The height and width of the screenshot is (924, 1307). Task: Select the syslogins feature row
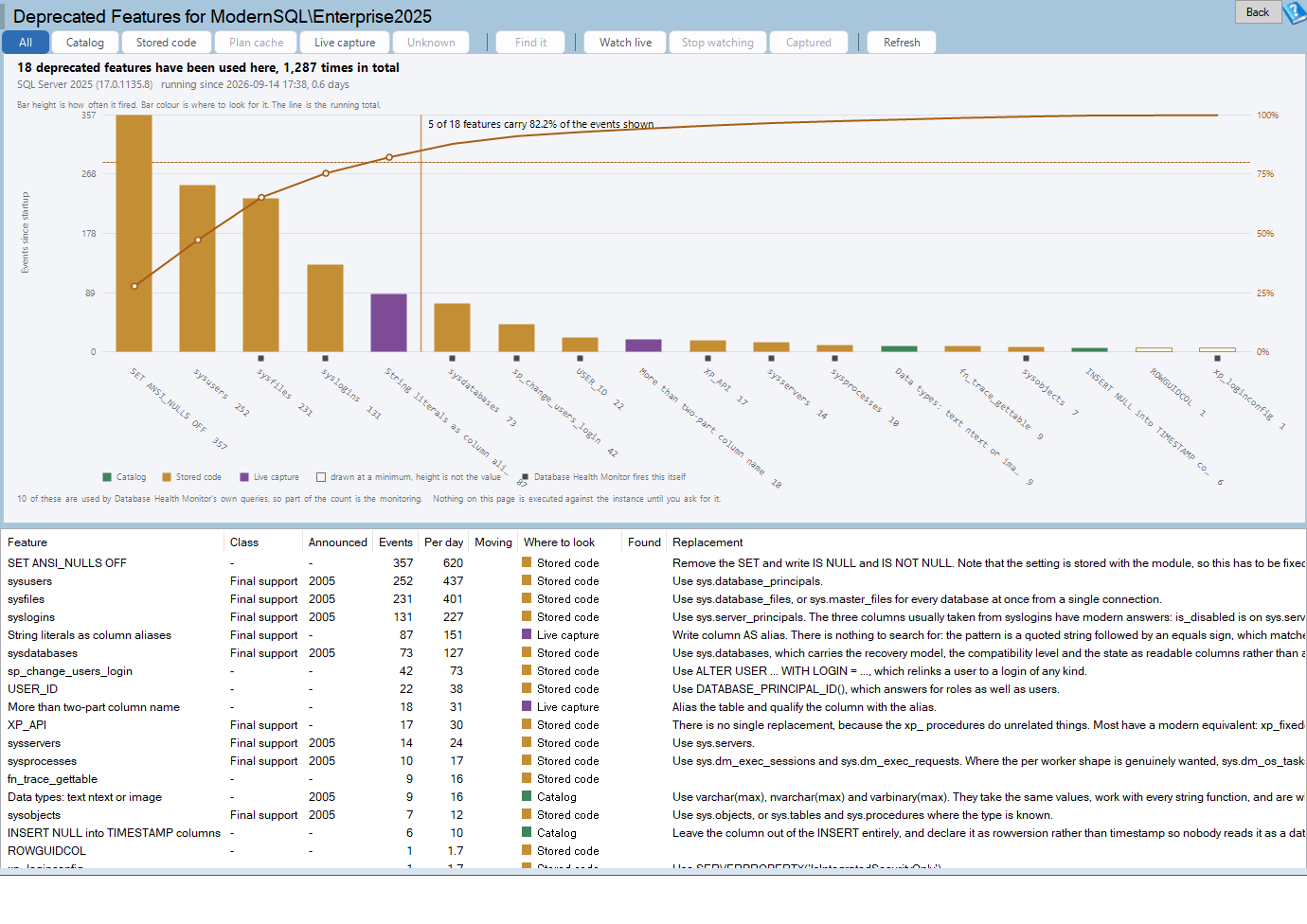[653, 617]
